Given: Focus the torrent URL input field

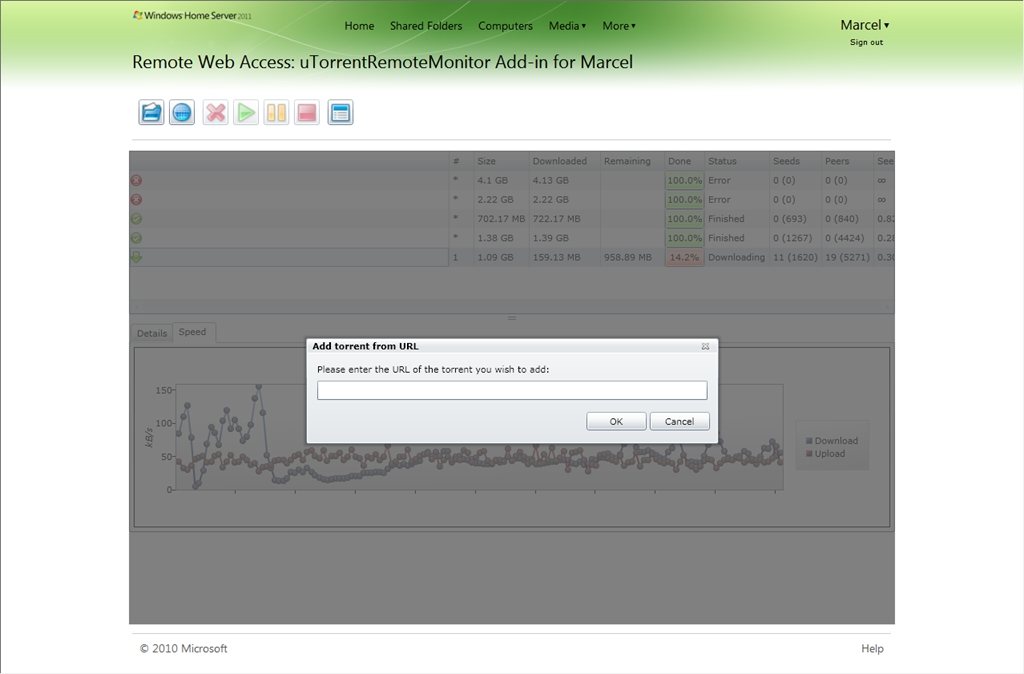Looking at the screenshot, I should (512, 391).
